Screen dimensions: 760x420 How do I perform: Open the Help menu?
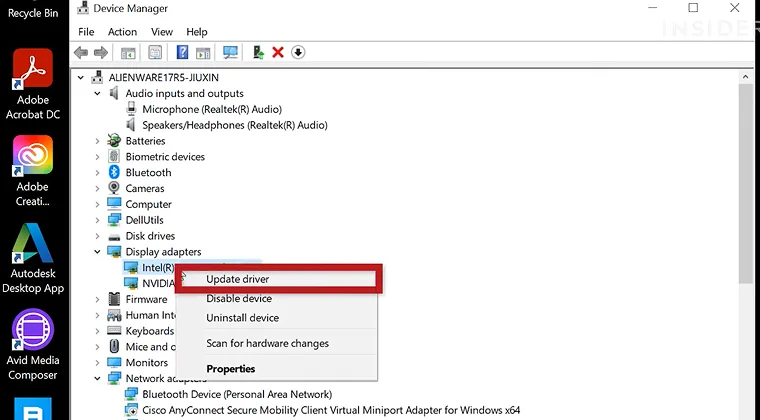tap(197, 32)
